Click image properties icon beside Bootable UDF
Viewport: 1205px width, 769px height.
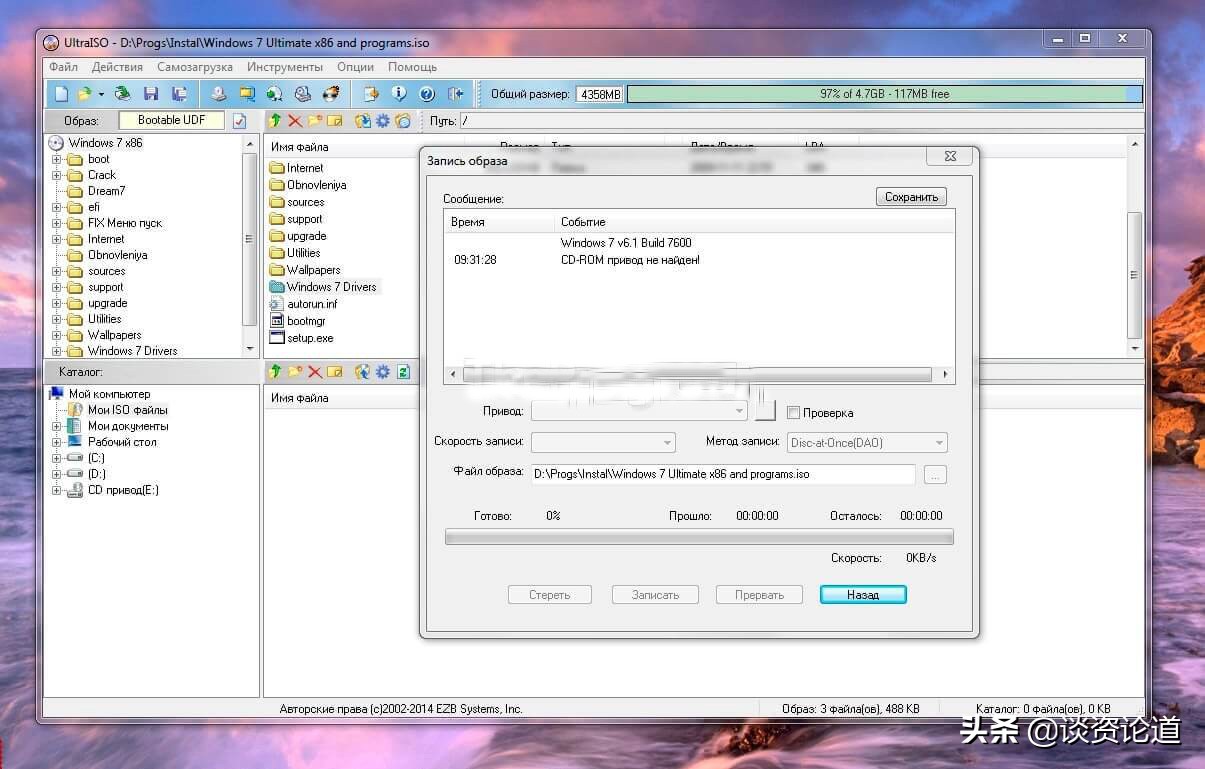coord(240,121)
